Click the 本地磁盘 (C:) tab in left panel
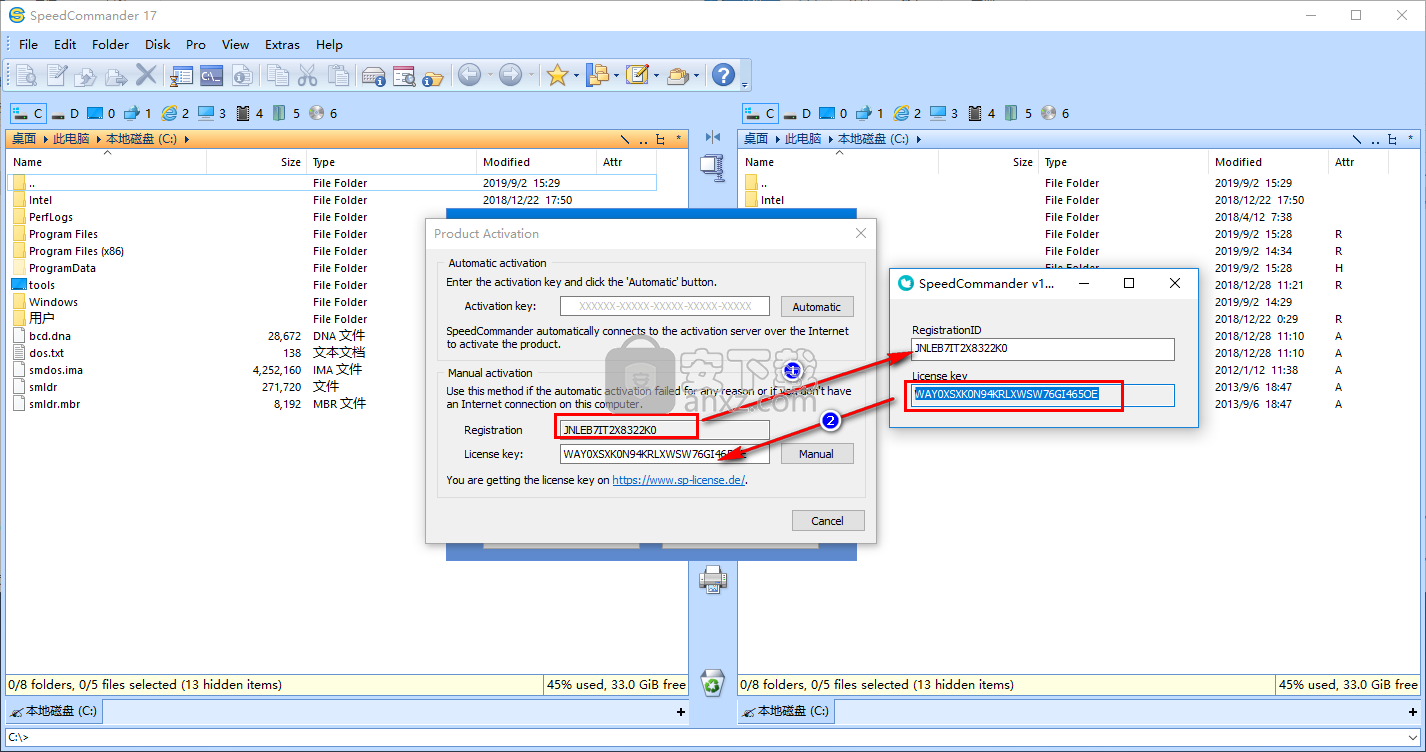This screenshot has height=752, width=1426. pyautogui.click(x=54, y=712)
